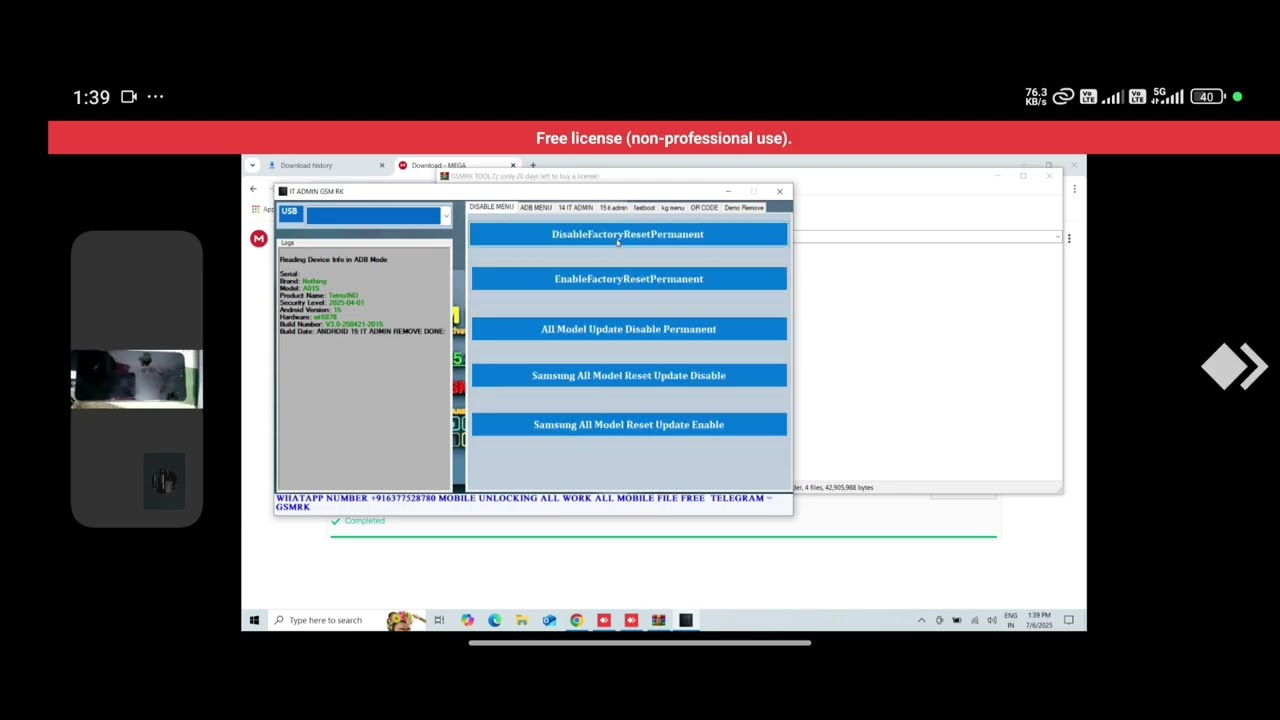Close the IT ADMIN GSM RK window
The height and width of the screenshot is (720, 1280).
(780, 191)
